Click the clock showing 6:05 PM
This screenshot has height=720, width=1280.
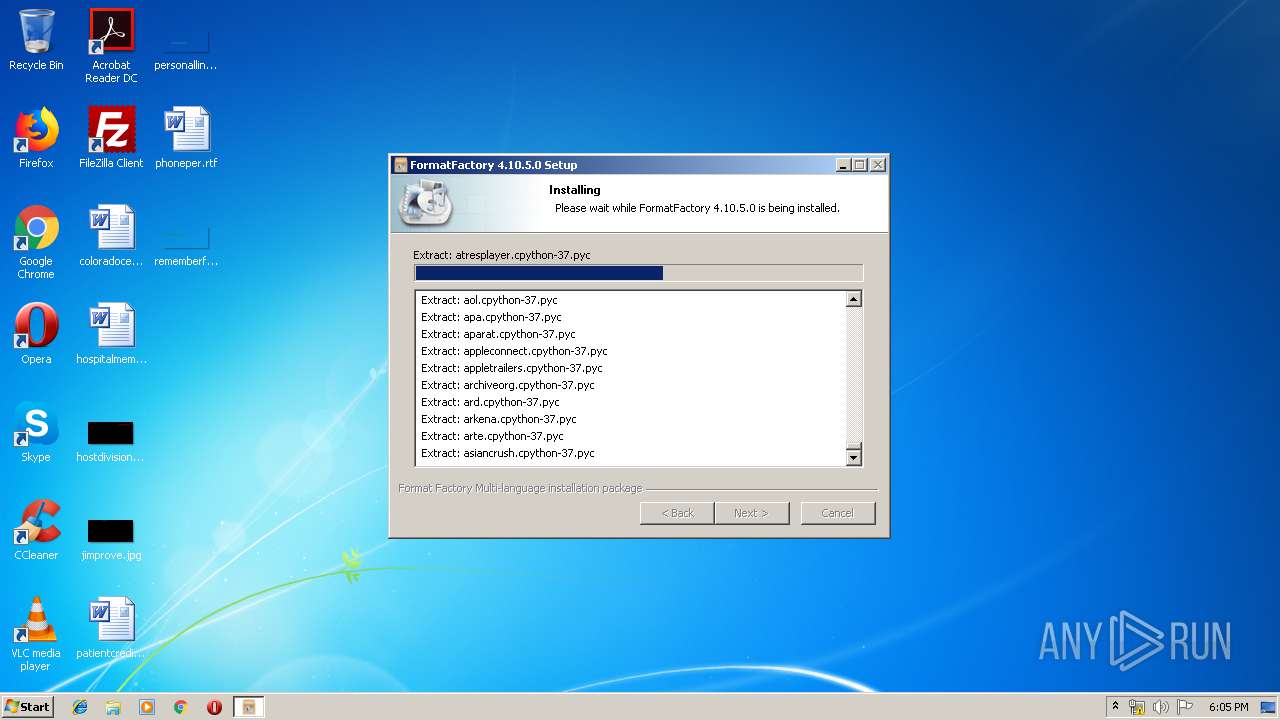point(1228,707)
